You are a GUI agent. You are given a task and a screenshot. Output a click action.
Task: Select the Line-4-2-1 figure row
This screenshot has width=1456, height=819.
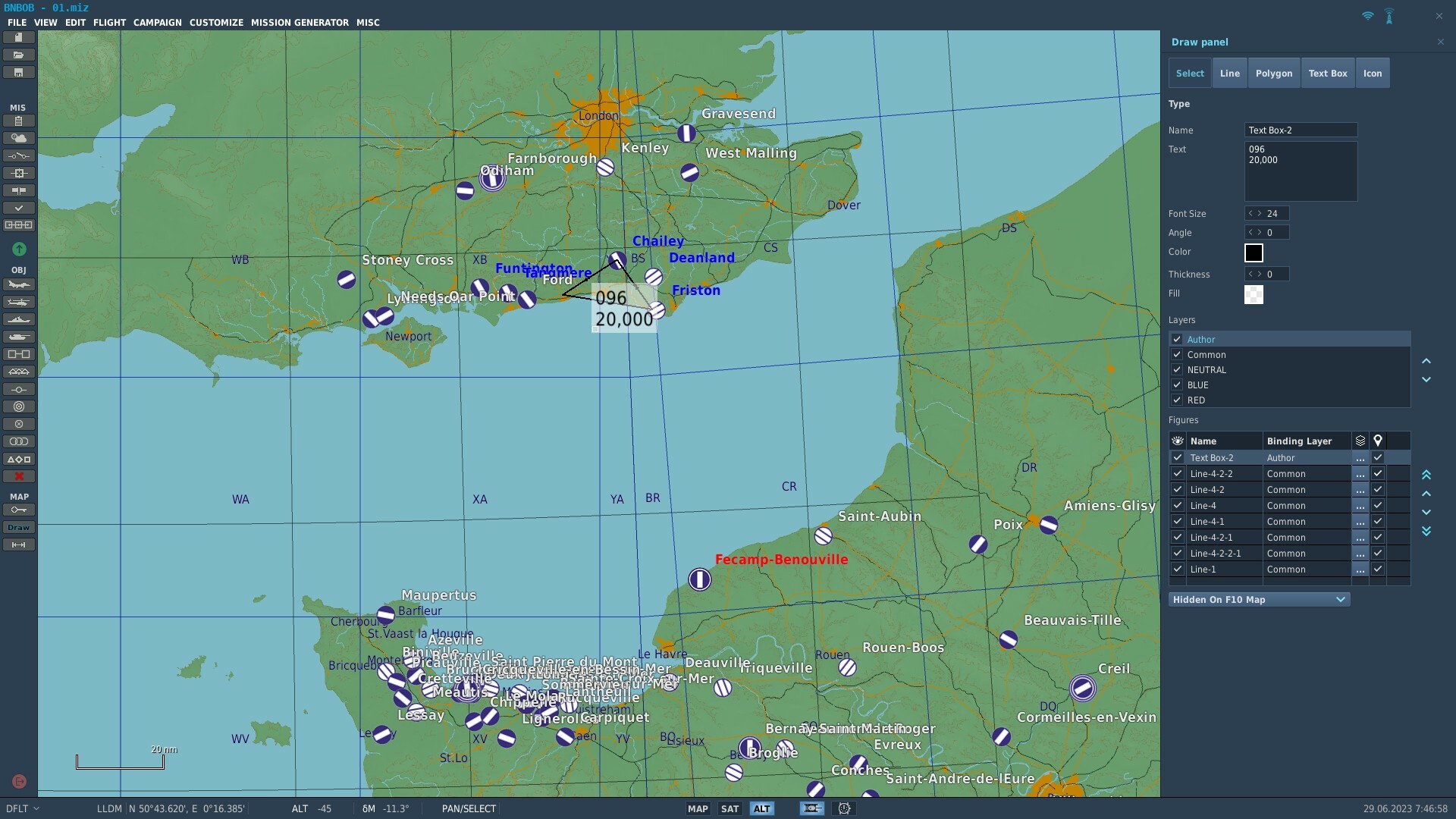[1289, 538]
